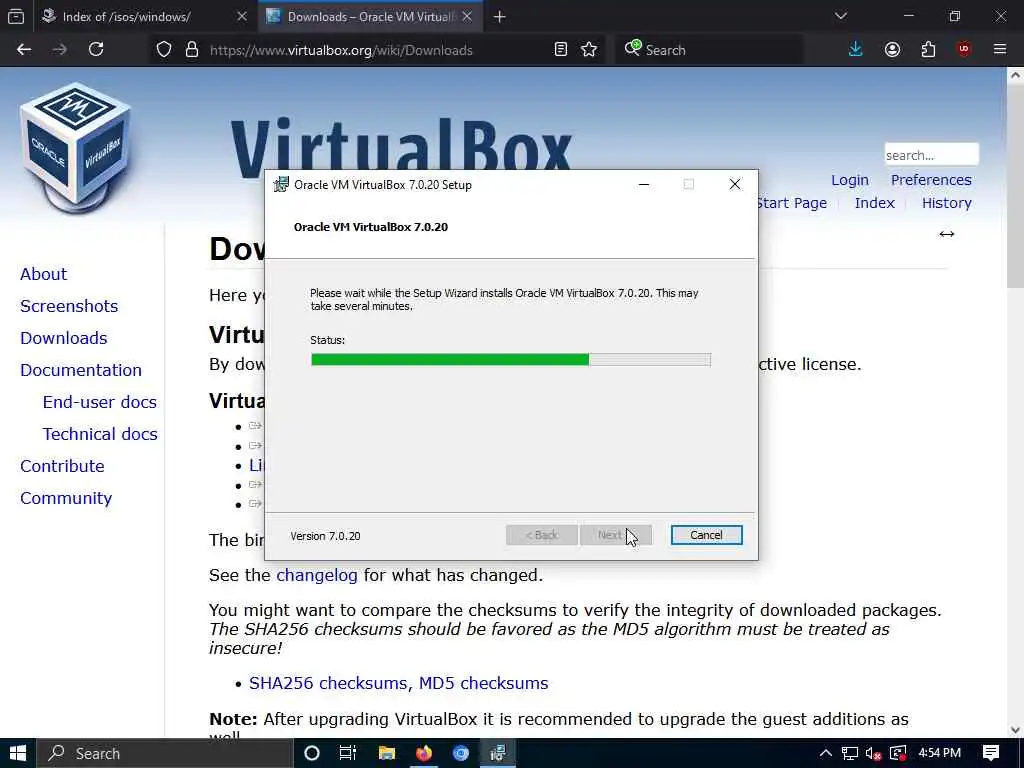Open a new browser tab with plus

[x=500, y=16]
